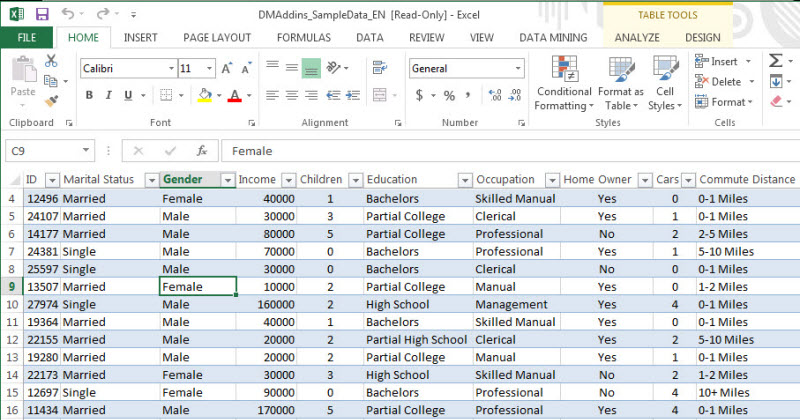Click the Percent Style button

(449, 96)
